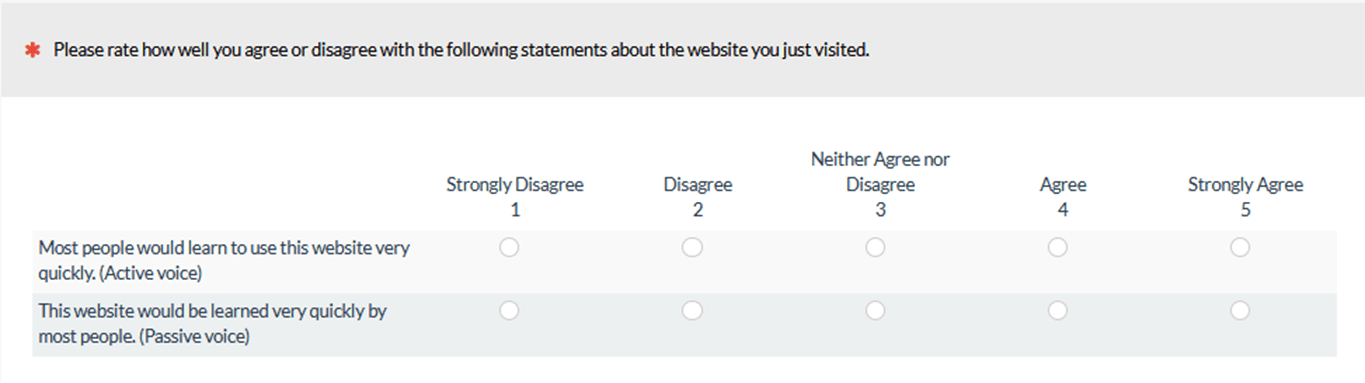Select Strongly Agree for the passive voice statement
The height and width of the screenshot is (383, 1365).
pyautogui.click(x=1240, y=311)
